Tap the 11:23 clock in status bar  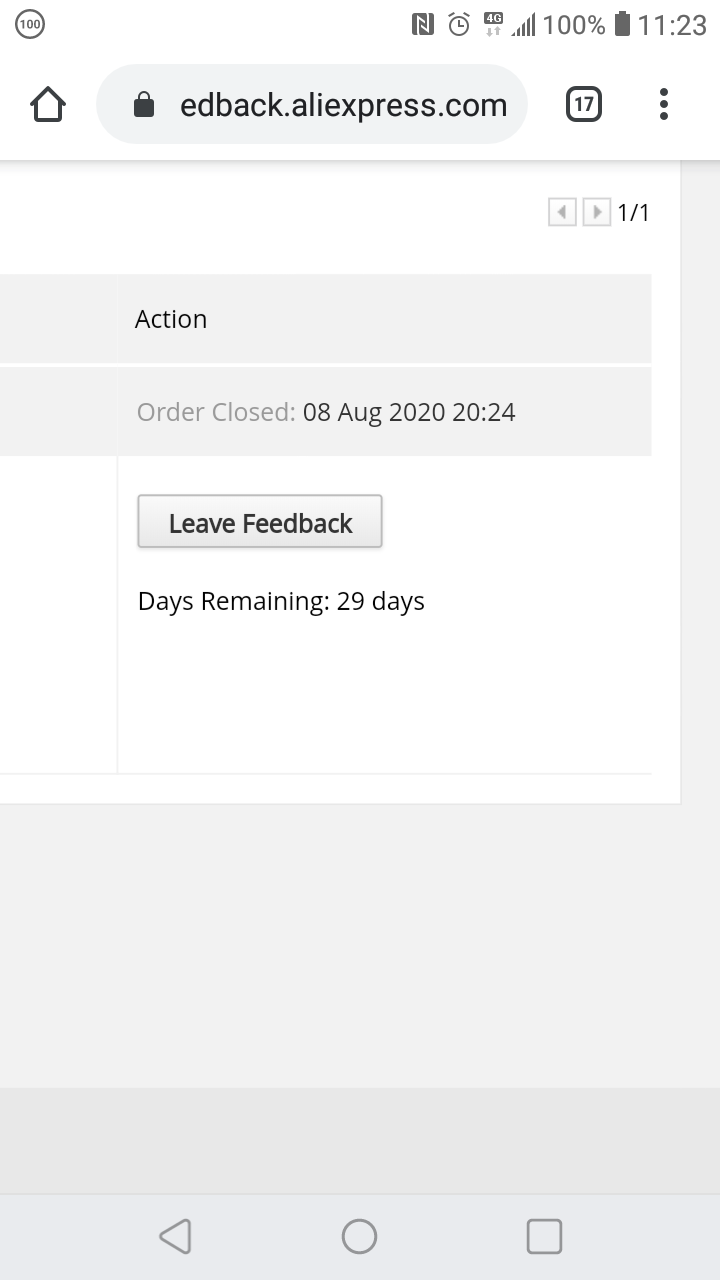tap(672, 25)
